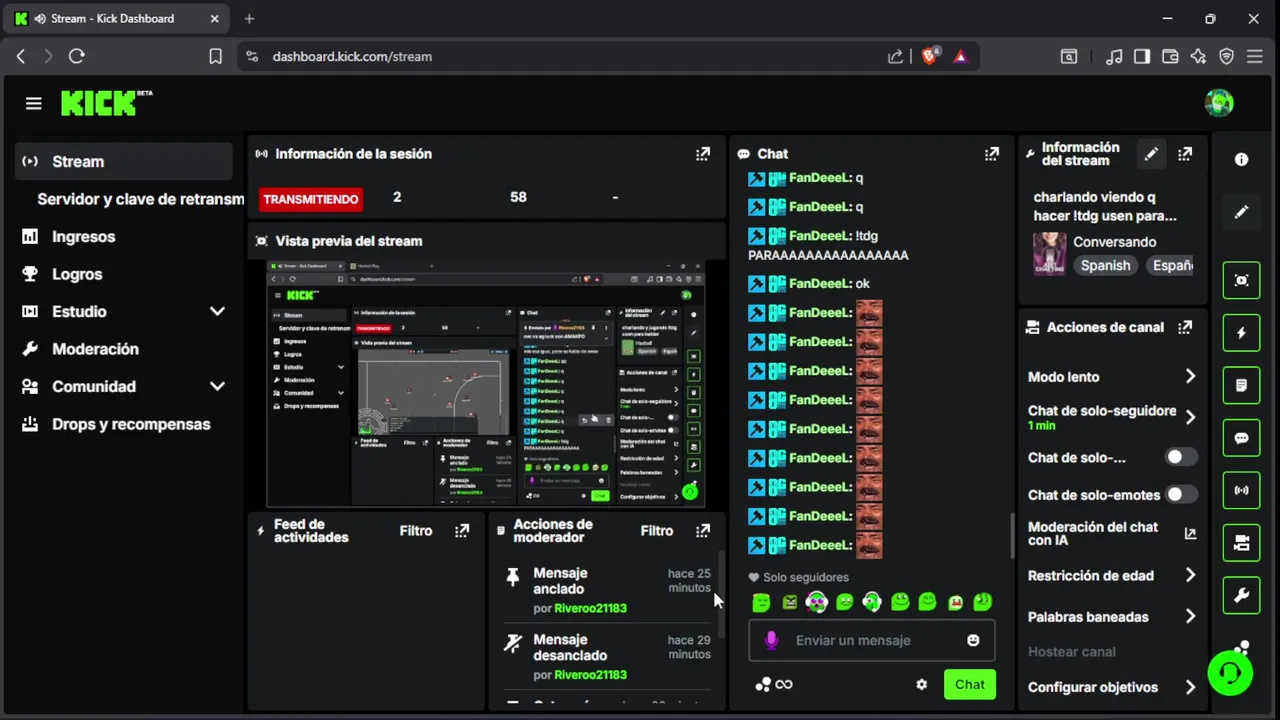Open Moderación del chat con IA link icon
This screenshot has height=720, width=1280.
click(1190, 534)
